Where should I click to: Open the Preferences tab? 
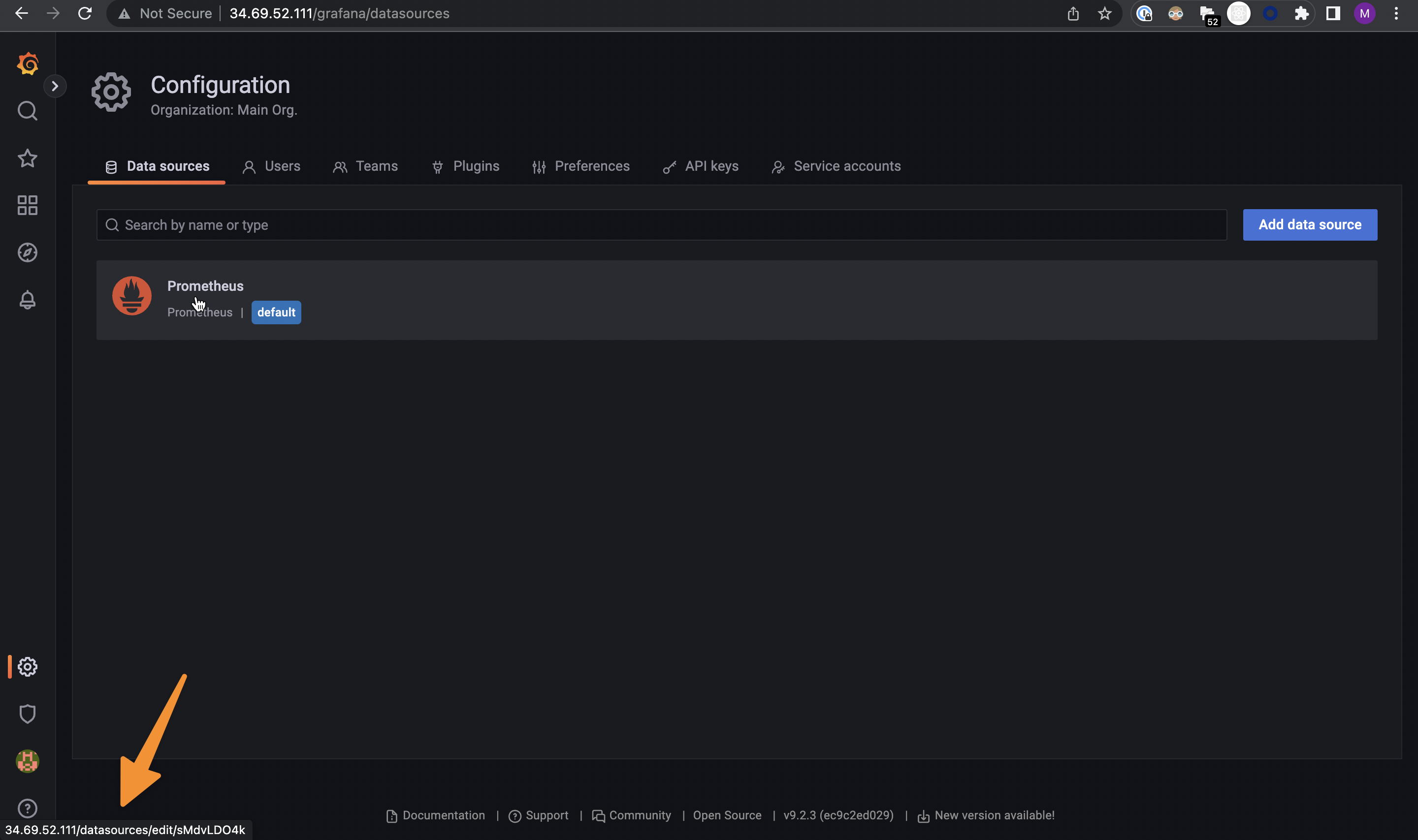(x=592, y=166)
